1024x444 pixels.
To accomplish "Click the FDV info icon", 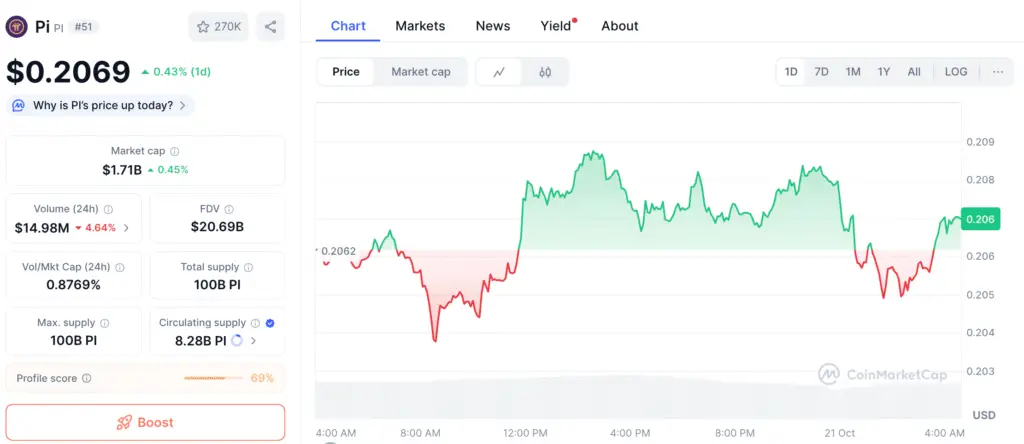I will 229,209.
